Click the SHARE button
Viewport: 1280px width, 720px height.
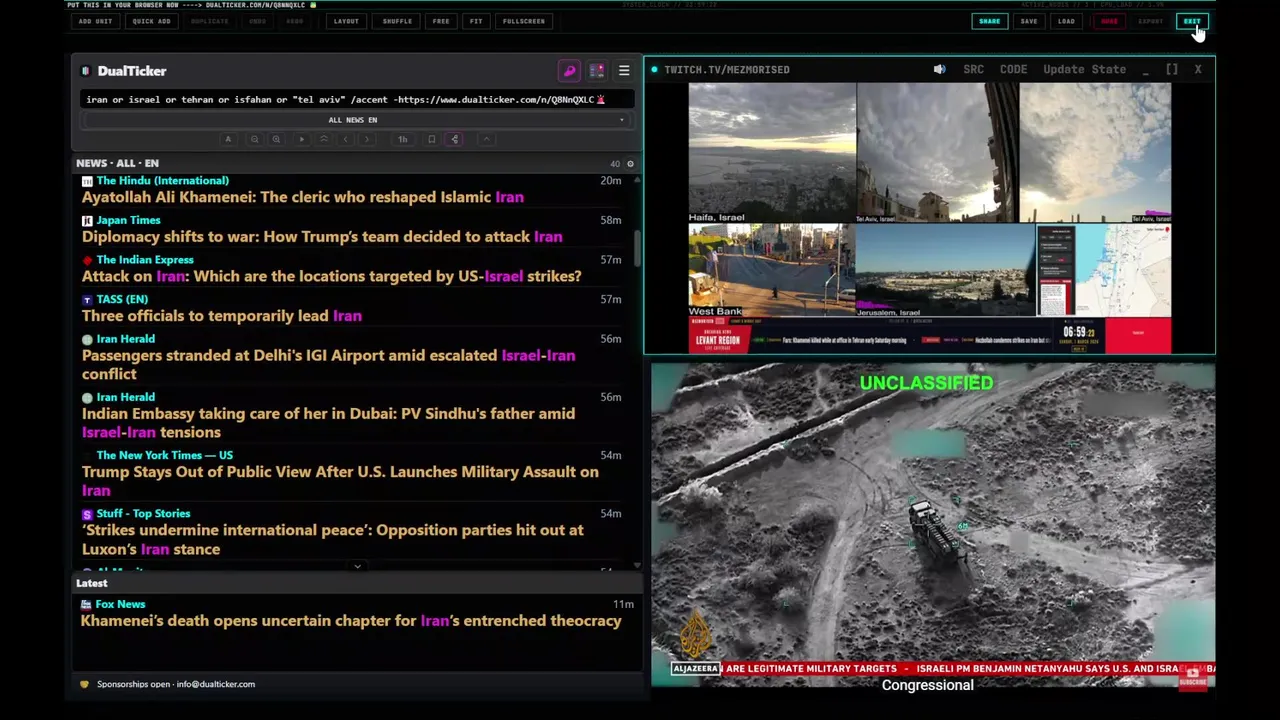coord(989,21)
